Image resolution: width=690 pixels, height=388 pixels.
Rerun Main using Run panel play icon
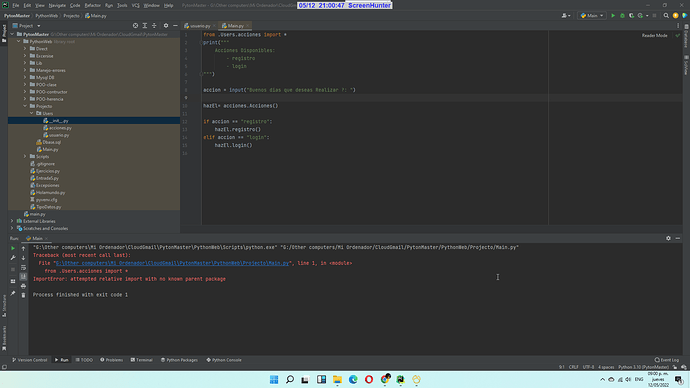click(13, 249)
